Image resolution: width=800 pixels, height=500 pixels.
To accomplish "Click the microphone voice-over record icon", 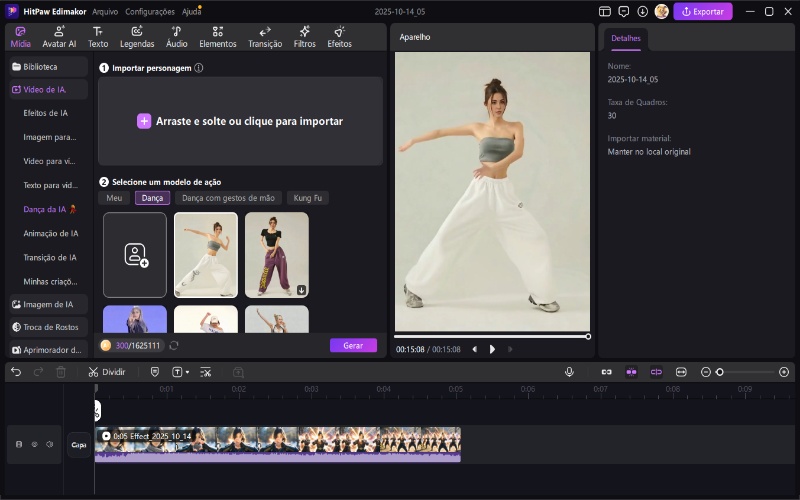I will click(x=569, y=371).
